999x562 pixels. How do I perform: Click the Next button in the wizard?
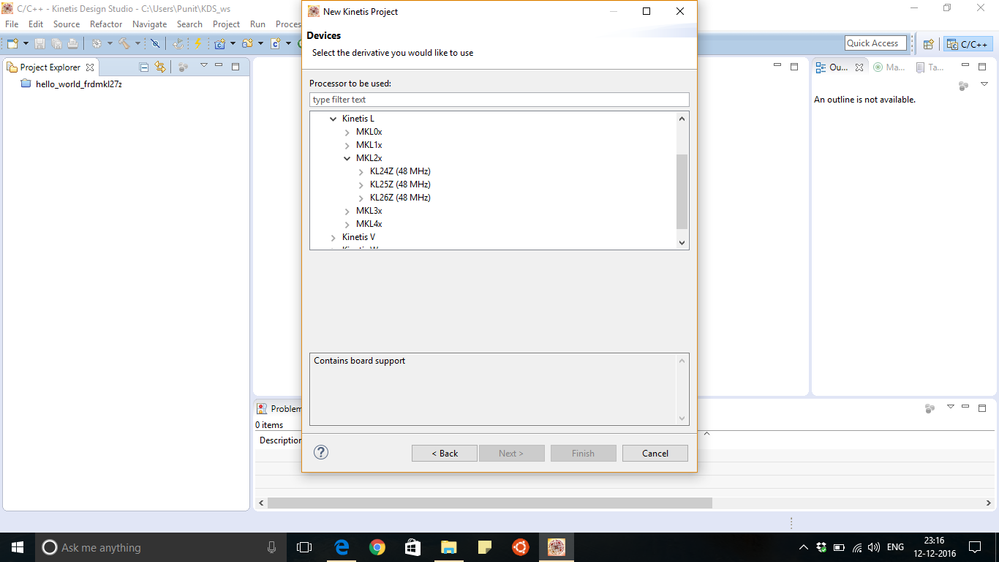click(x=512, y=453)
